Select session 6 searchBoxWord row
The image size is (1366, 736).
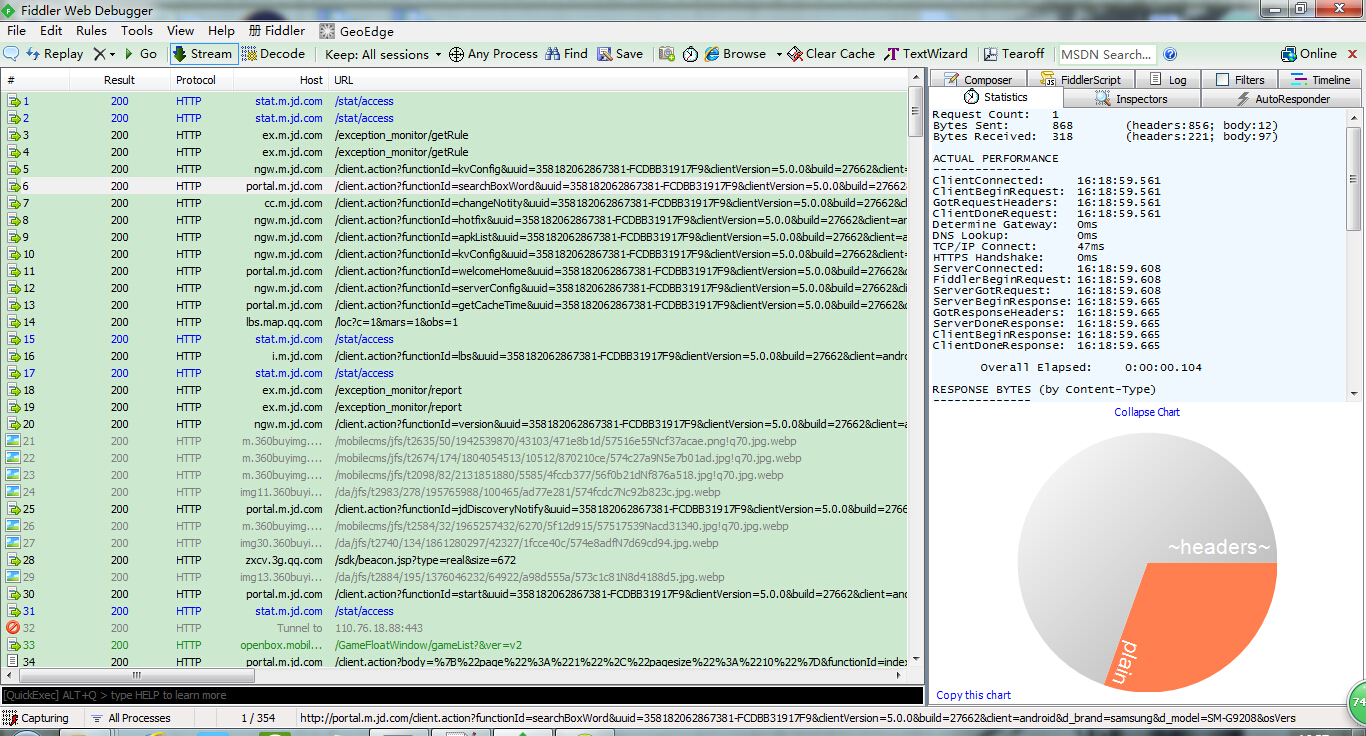[455, 186]
